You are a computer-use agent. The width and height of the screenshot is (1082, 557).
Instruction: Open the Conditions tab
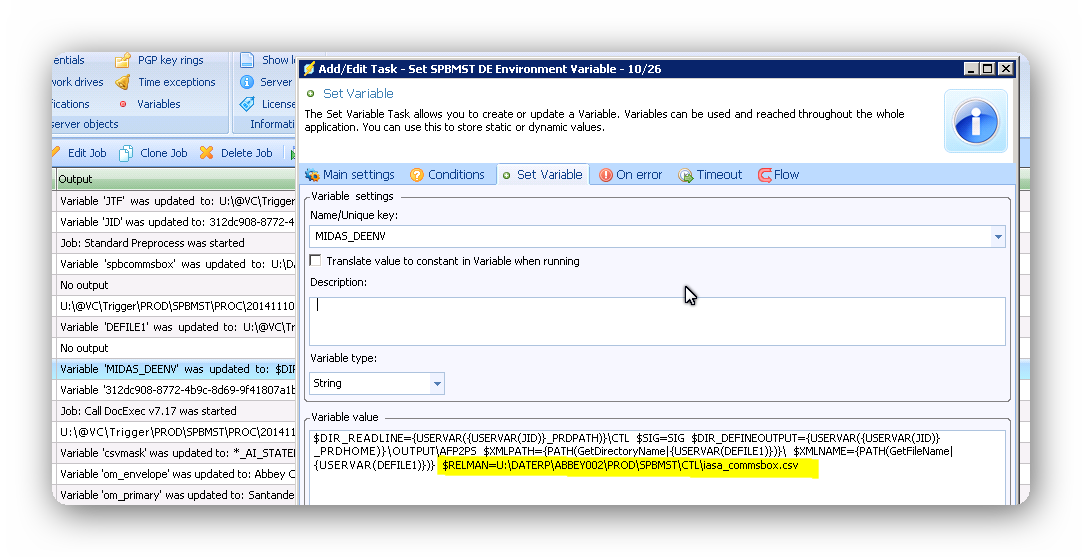pos(446,175)
